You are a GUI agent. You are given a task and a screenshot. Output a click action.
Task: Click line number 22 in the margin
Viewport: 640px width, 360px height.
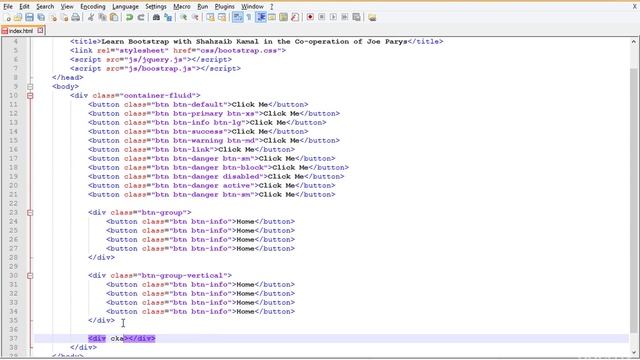click(13, 203)
